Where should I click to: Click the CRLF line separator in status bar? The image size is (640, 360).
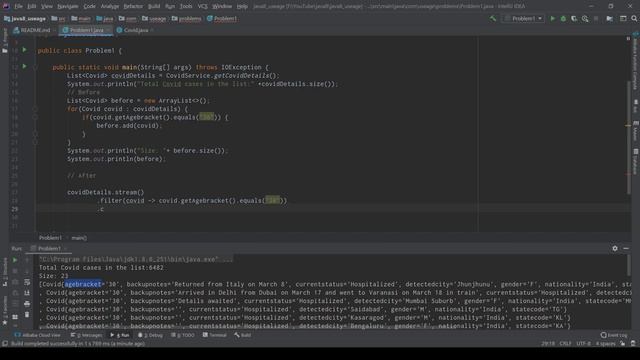click(x=565, y=343)
